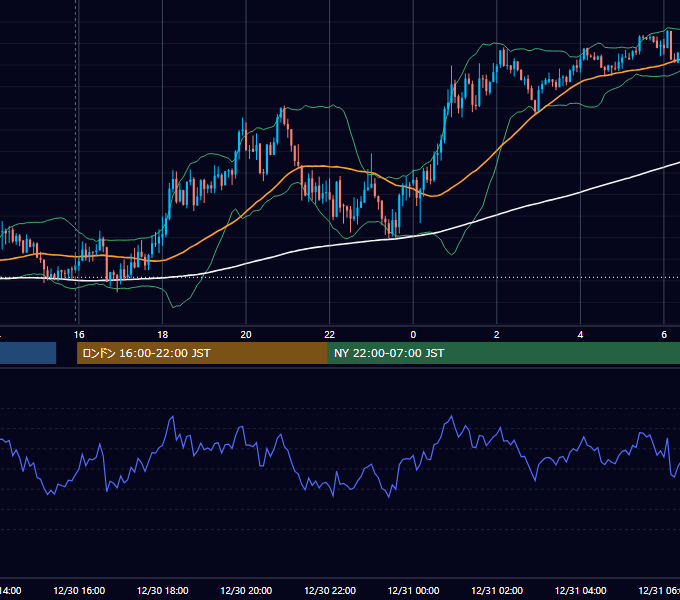Click the 12/31 00:00 date label

click(413, 591)
